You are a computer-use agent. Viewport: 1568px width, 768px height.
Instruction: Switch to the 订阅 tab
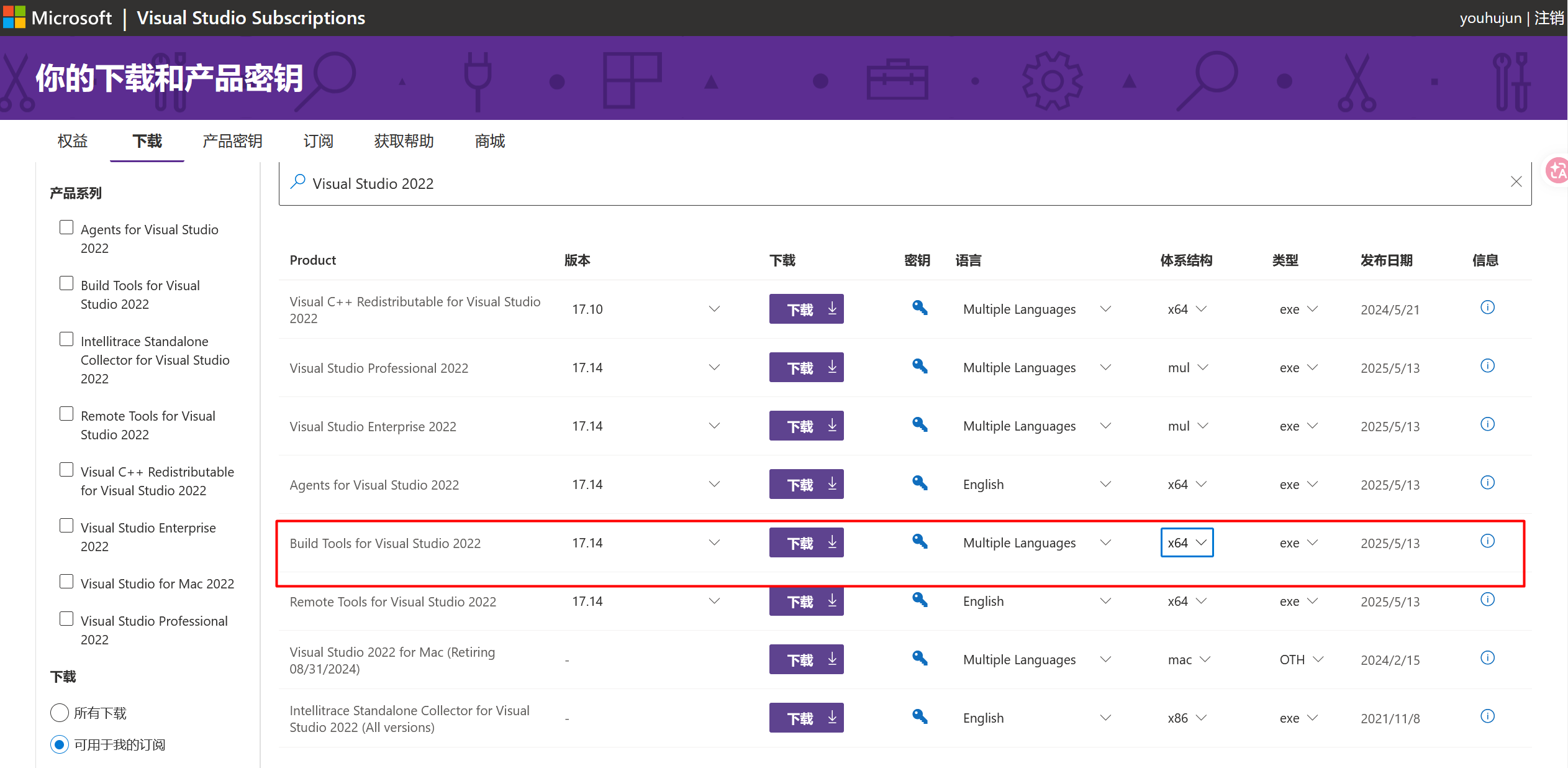[x=318, y=141]
